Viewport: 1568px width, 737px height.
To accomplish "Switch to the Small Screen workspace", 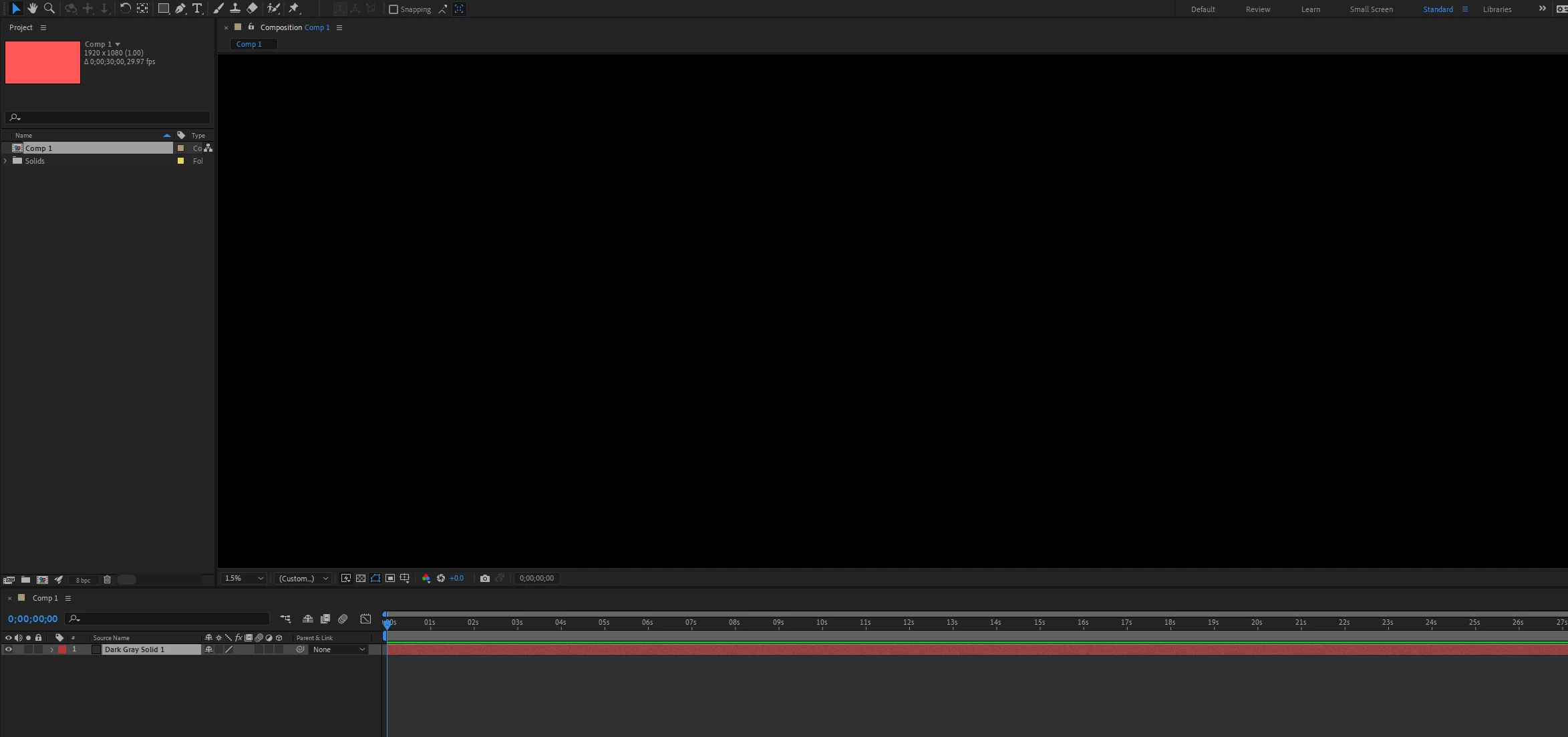I will click(1371, 9).
